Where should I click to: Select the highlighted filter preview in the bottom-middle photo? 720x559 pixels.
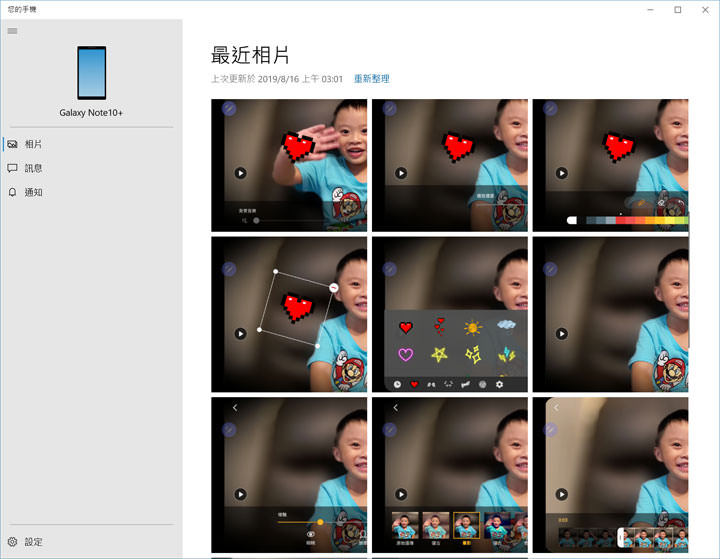(x=466, y=525)
